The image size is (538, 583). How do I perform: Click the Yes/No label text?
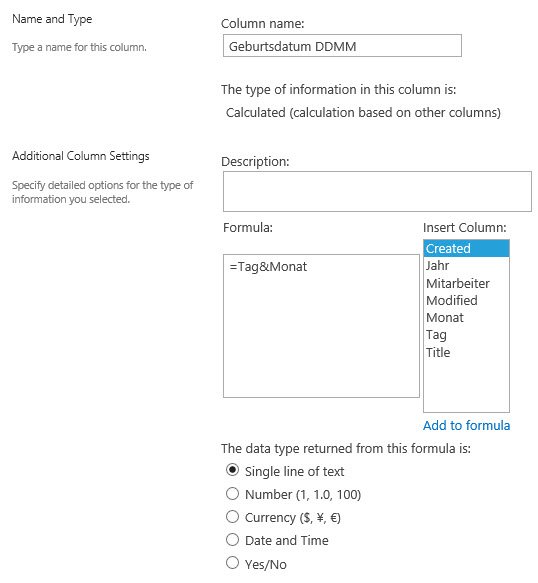point(266,564)
